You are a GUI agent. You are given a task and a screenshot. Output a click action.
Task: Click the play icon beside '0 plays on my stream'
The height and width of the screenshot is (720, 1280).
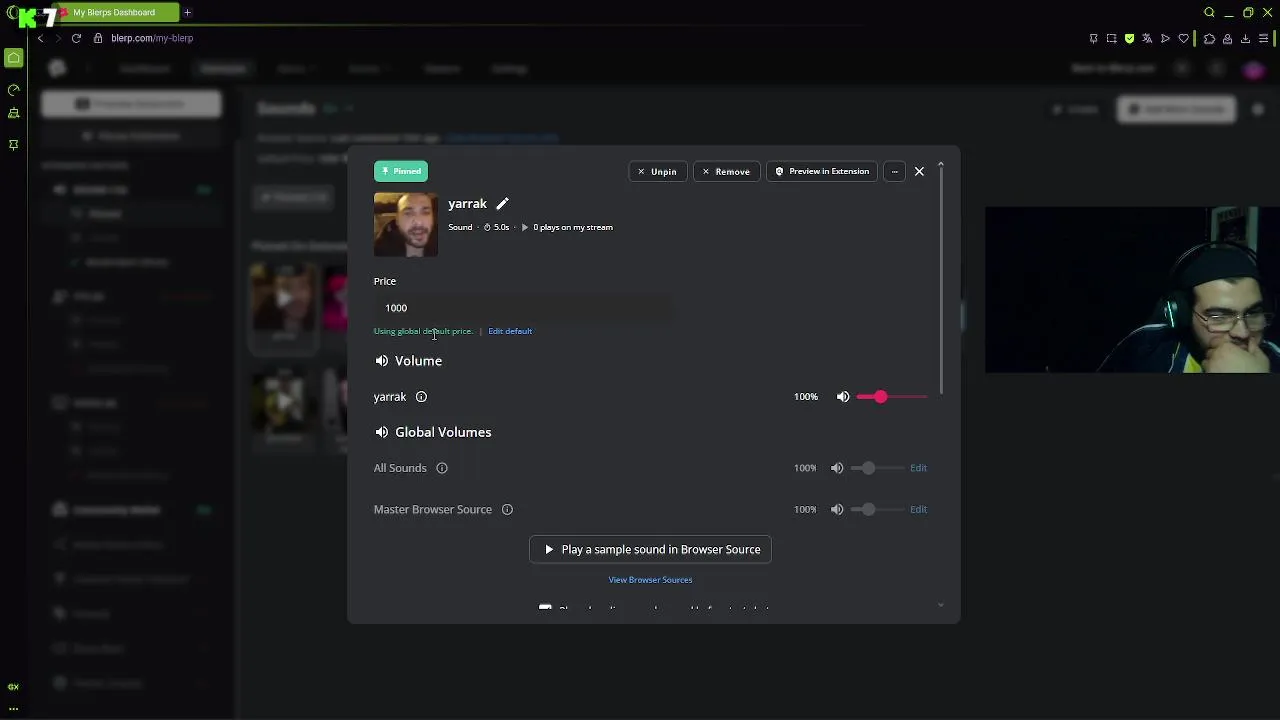point(524,227)
